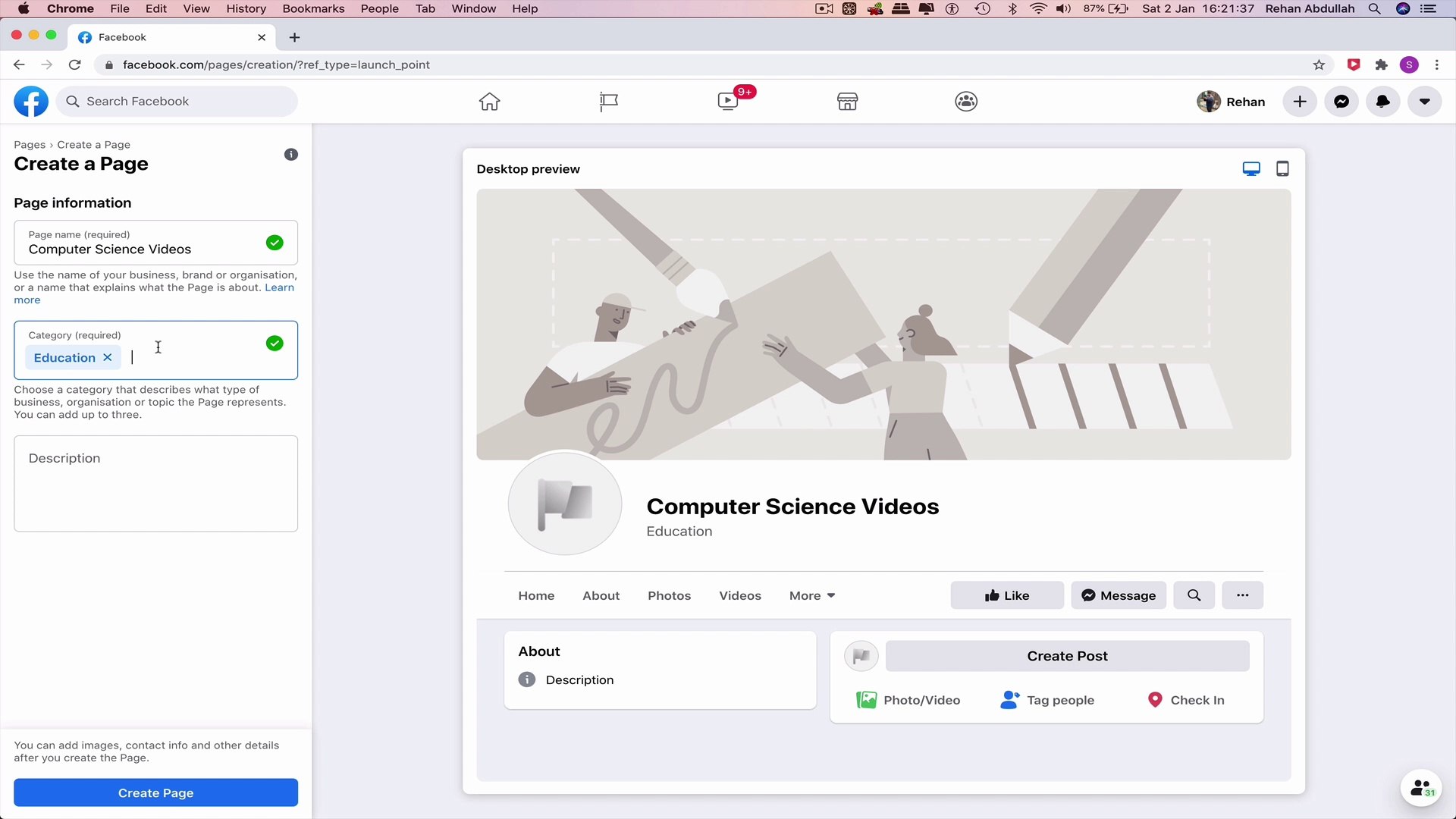Click the Create Page button

coord(155,792)
